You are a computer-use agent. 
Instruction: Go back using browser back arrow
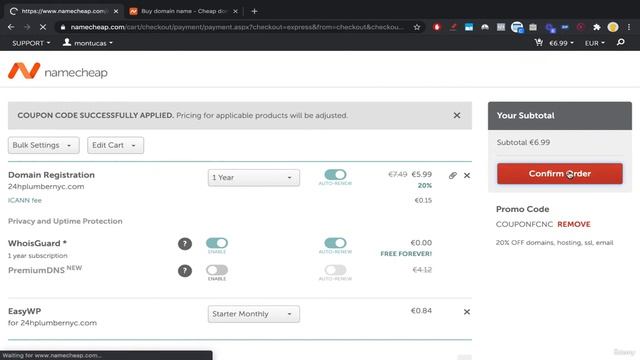point(11,27)
